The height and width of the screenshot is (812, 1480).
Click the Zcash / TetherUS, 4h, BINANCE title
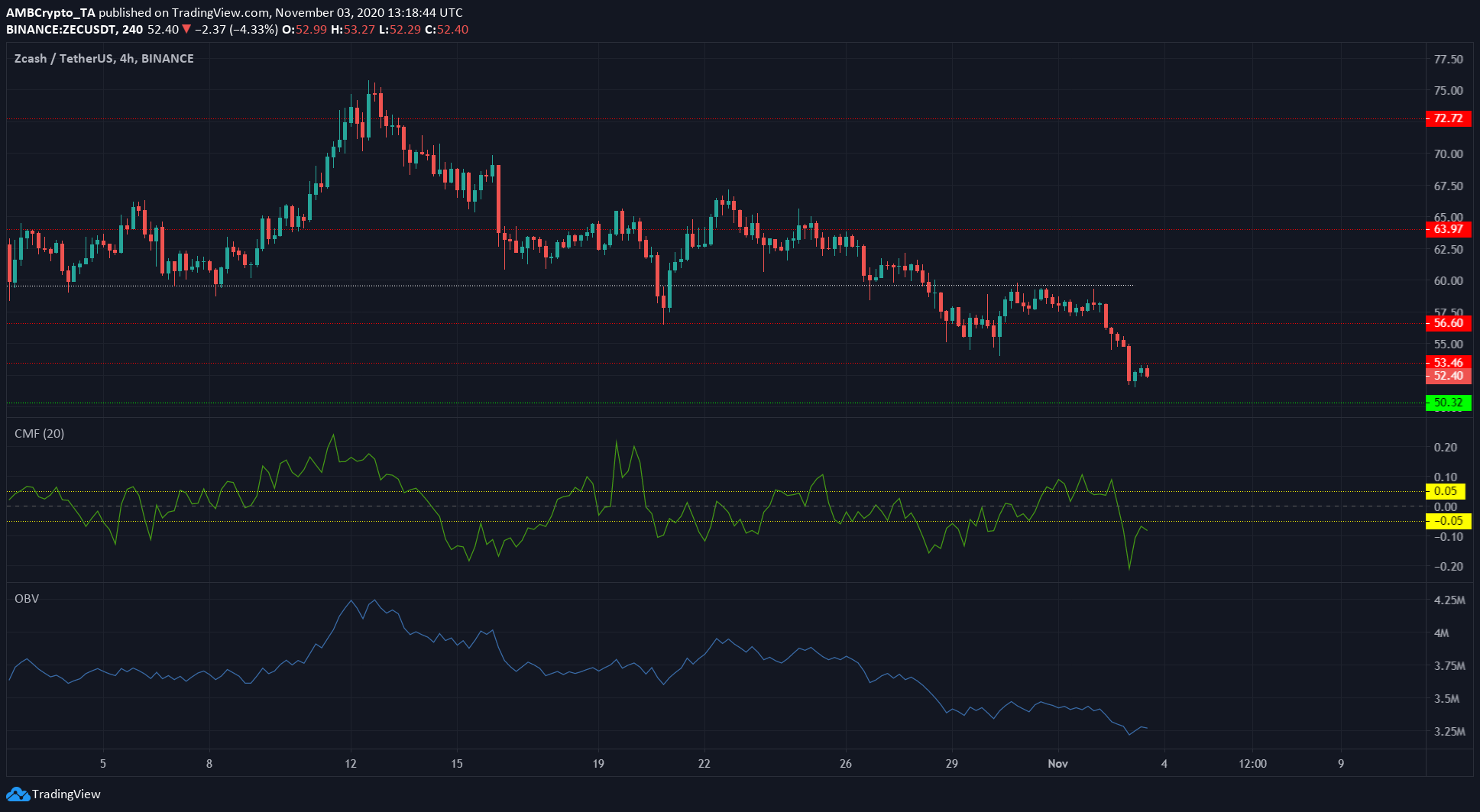104,59
